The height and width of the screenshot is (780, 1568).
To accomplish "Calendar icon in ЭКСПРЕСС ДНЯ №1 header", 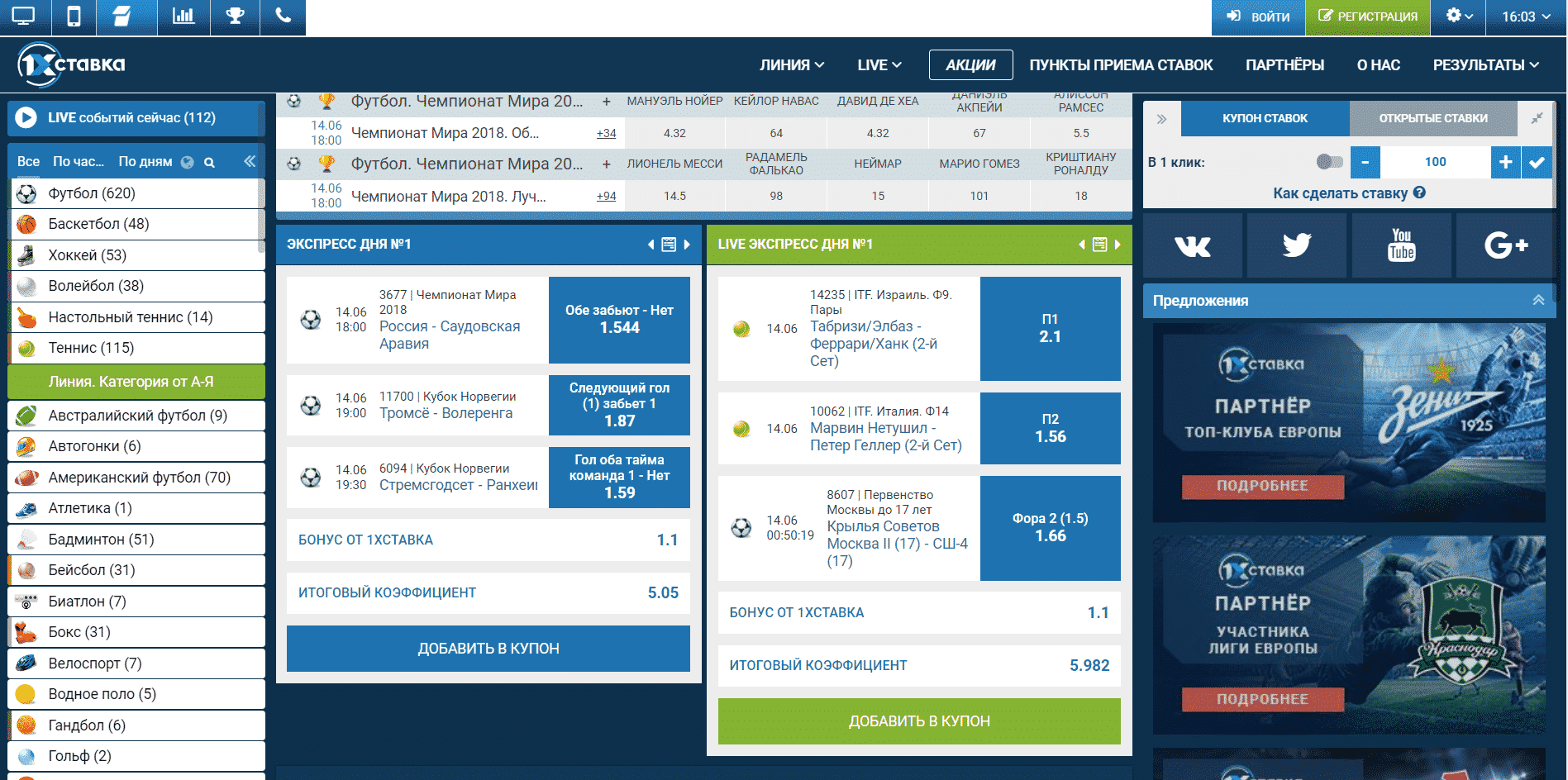I will point(669,245).
